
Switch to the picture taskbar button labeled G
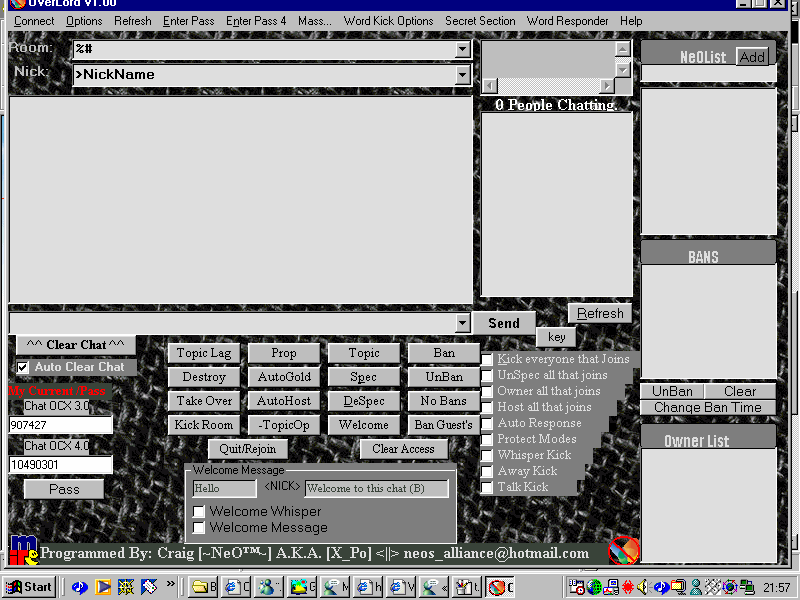coord(303,587)
